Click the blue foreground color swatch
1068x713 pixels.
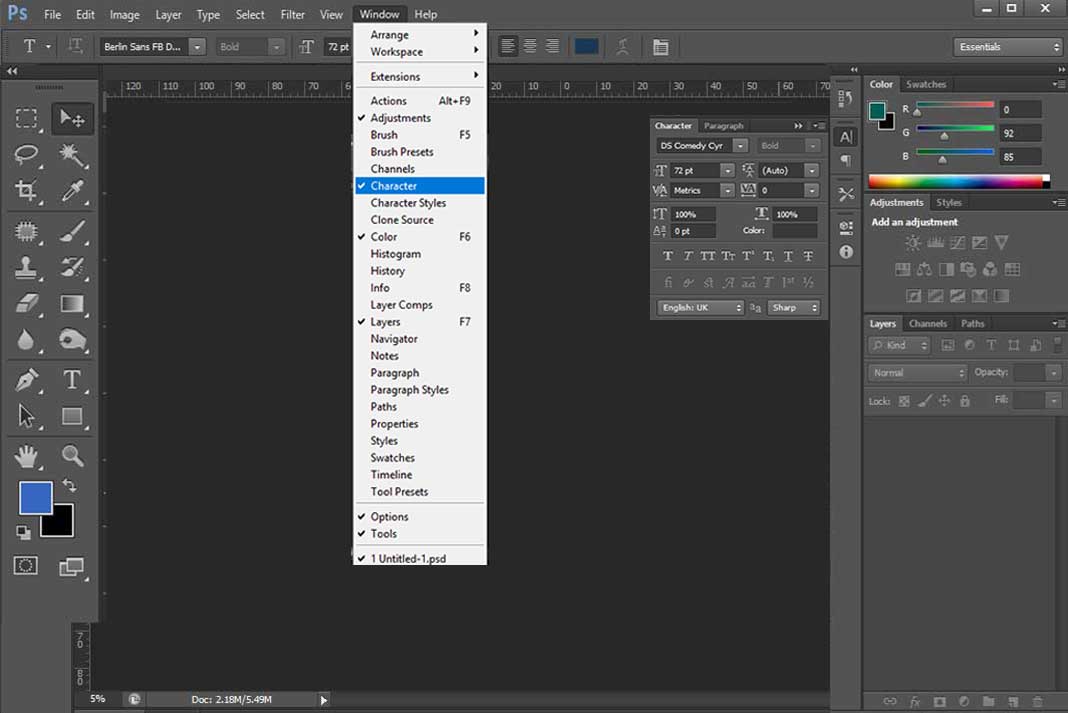pyautogui.click(x=35, y=497)
